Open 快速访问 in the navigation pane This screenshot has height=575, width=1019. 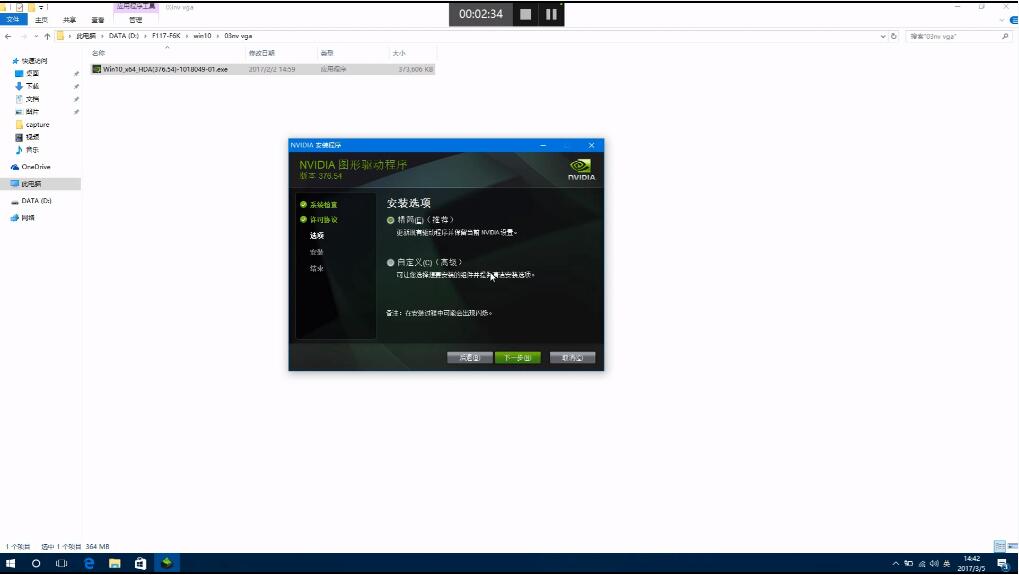click(34, 61)
